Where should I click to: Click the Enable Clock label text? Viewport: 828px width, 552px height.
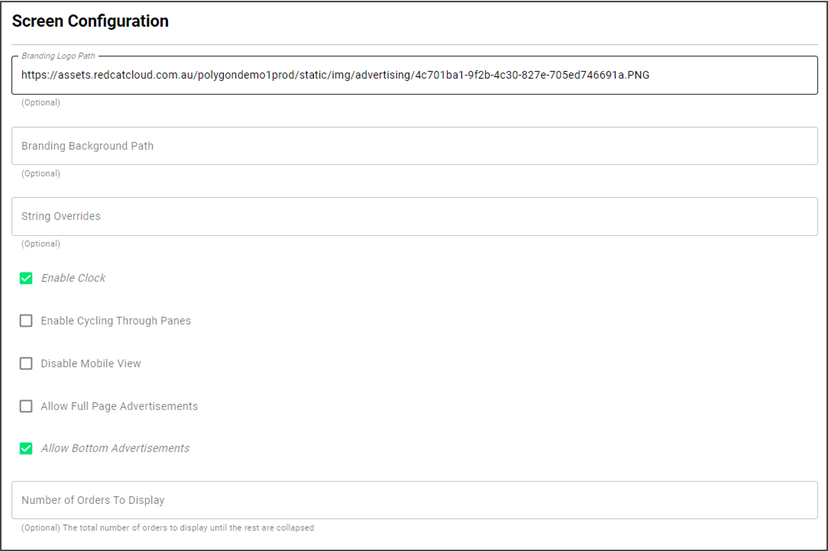pyautogui.click(x=73, y=278)
